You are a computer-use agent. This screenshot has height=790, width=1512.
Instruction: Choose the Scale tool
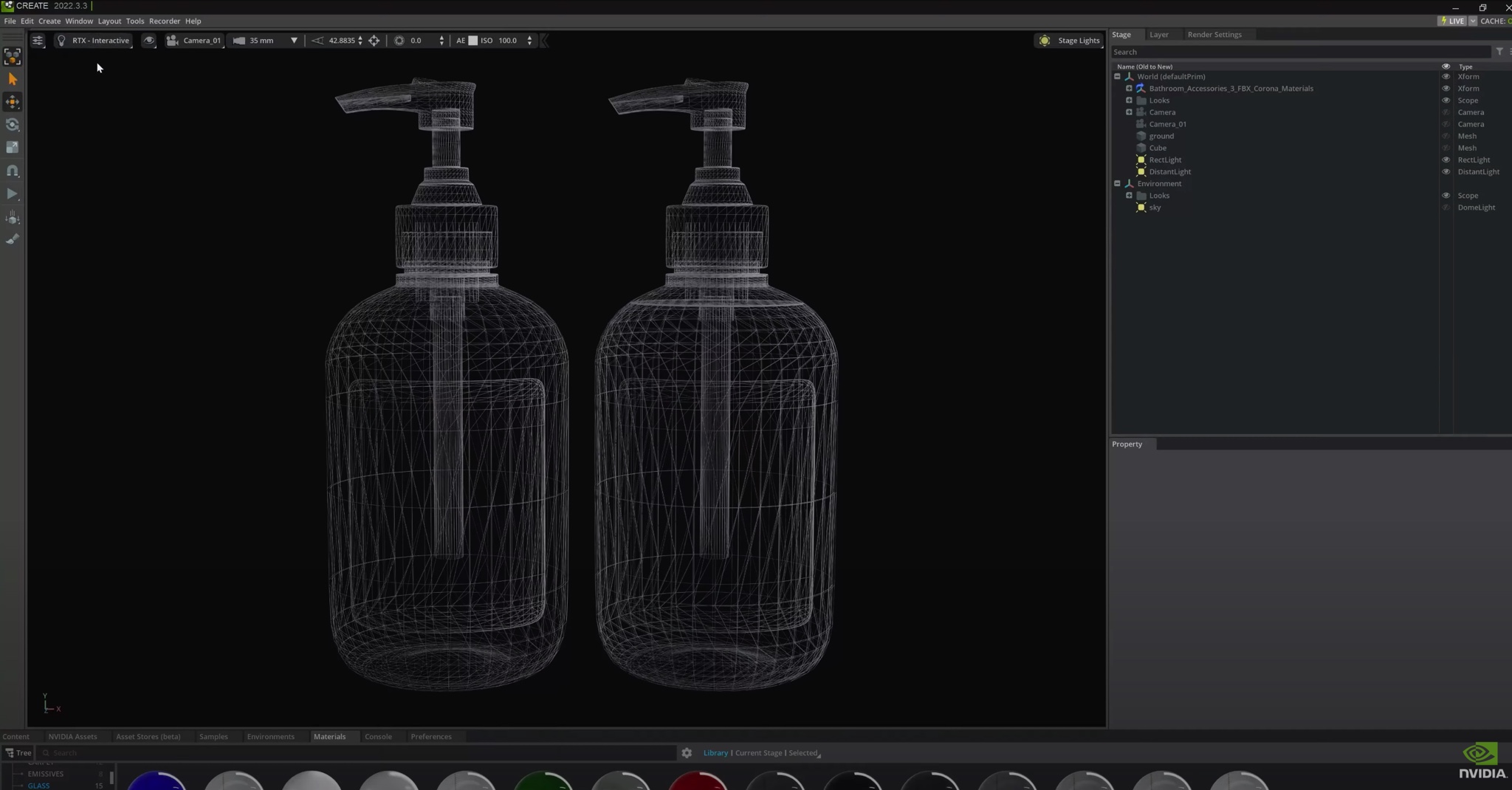point(13,148)
